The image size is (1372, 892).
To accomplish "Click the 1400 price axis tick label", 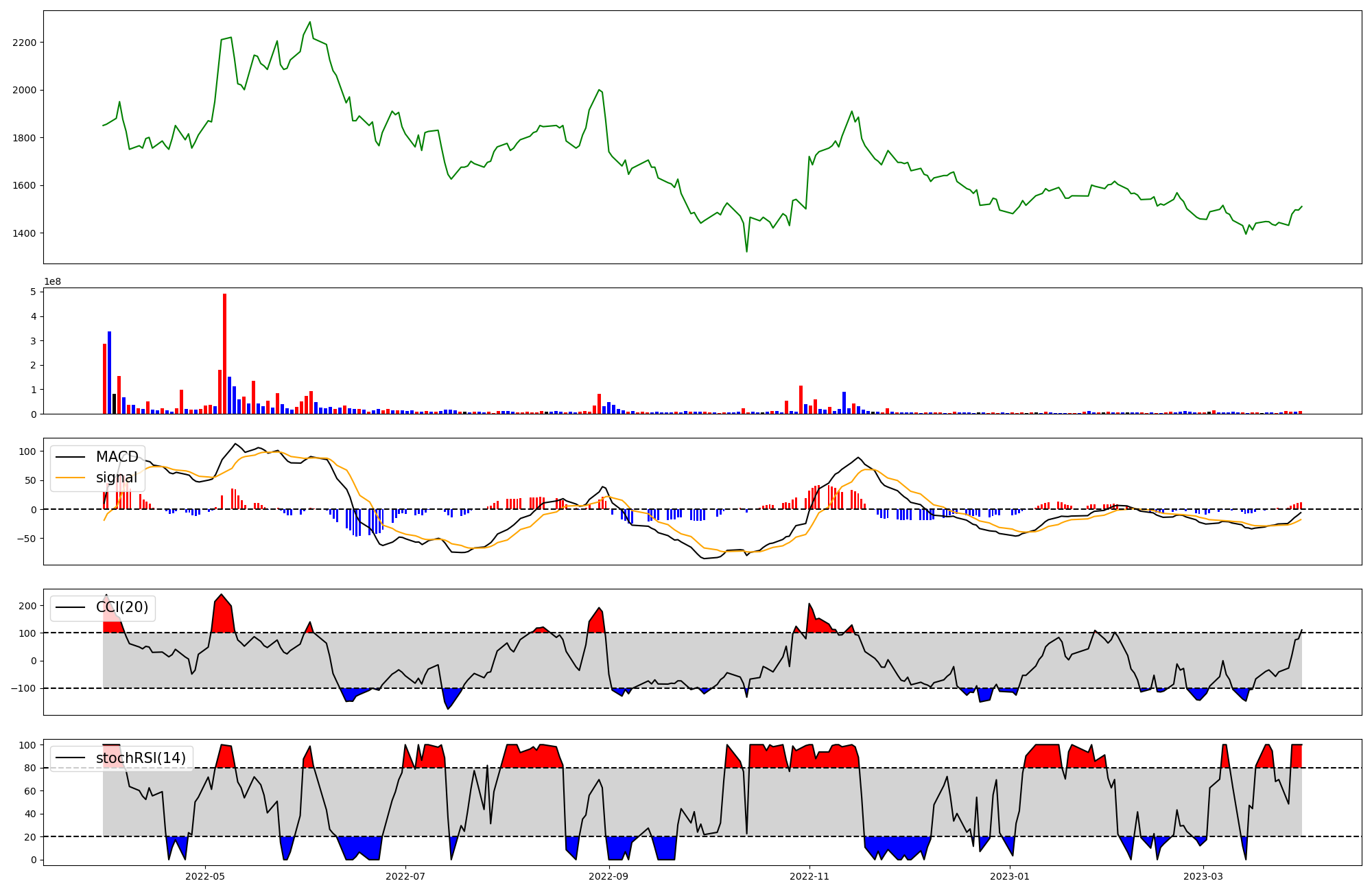I will click(25, 233).
